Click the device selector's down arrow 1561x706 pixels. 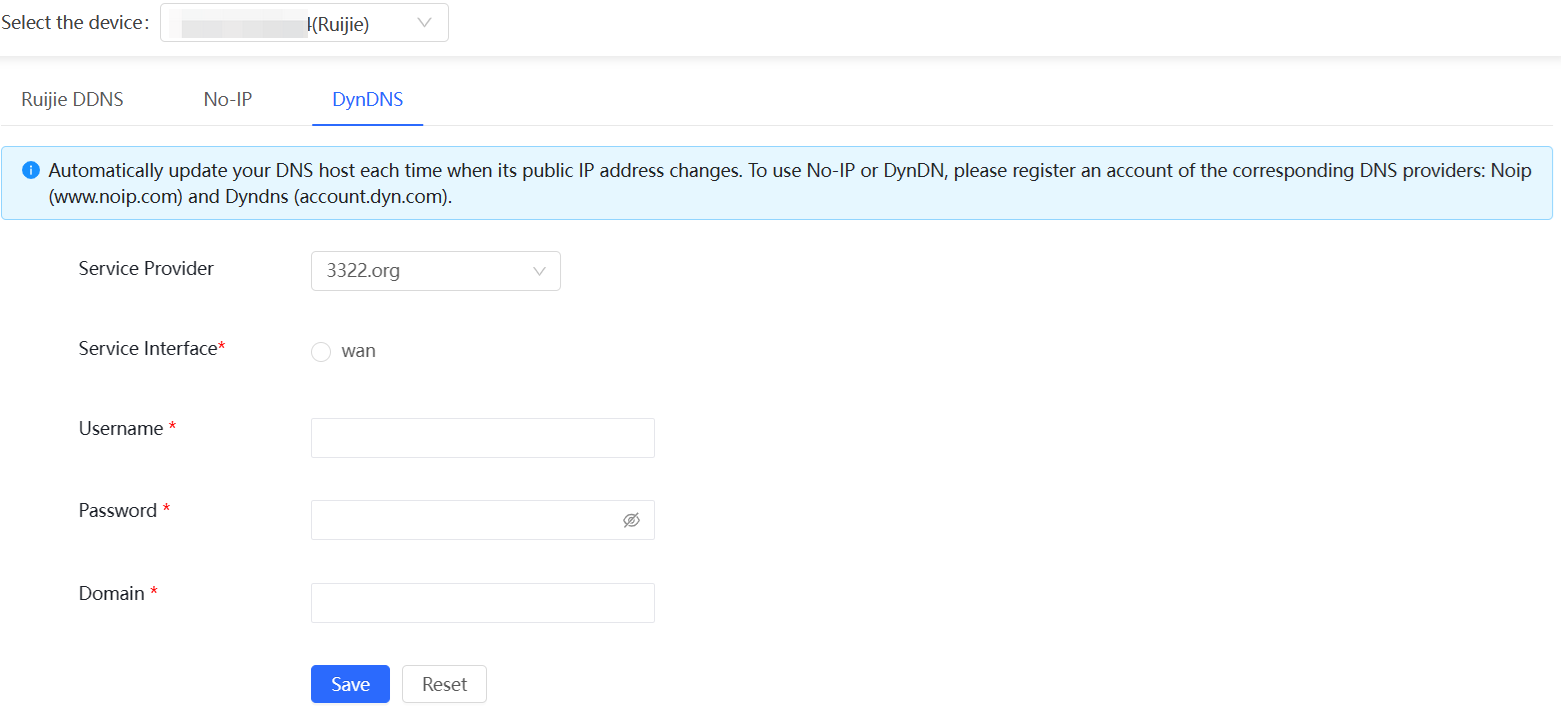pos(425,23)
